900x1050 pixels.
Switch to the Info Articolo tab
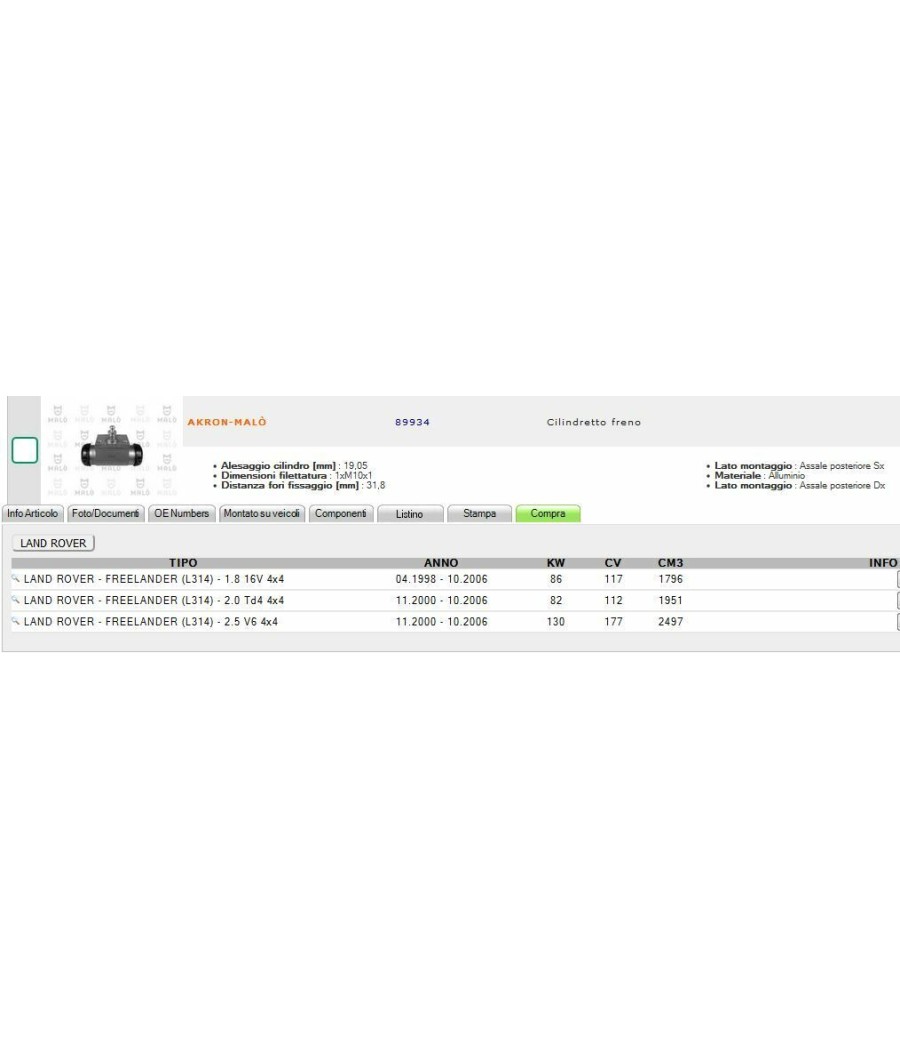tap(33, 514)
